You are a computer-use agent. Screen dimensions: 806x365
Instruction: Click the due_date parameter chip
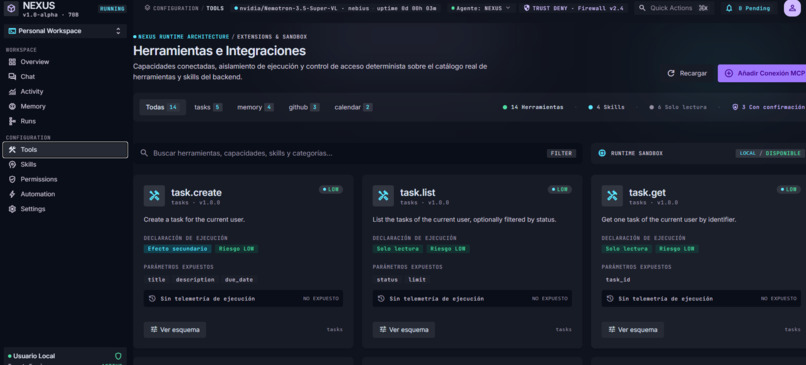pyautogui.click(x=239, y=280)
